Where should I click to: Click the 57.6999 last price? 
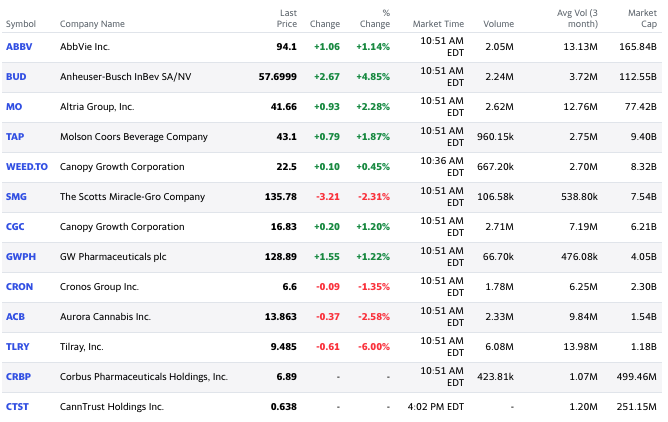click(x=278, y=77)
